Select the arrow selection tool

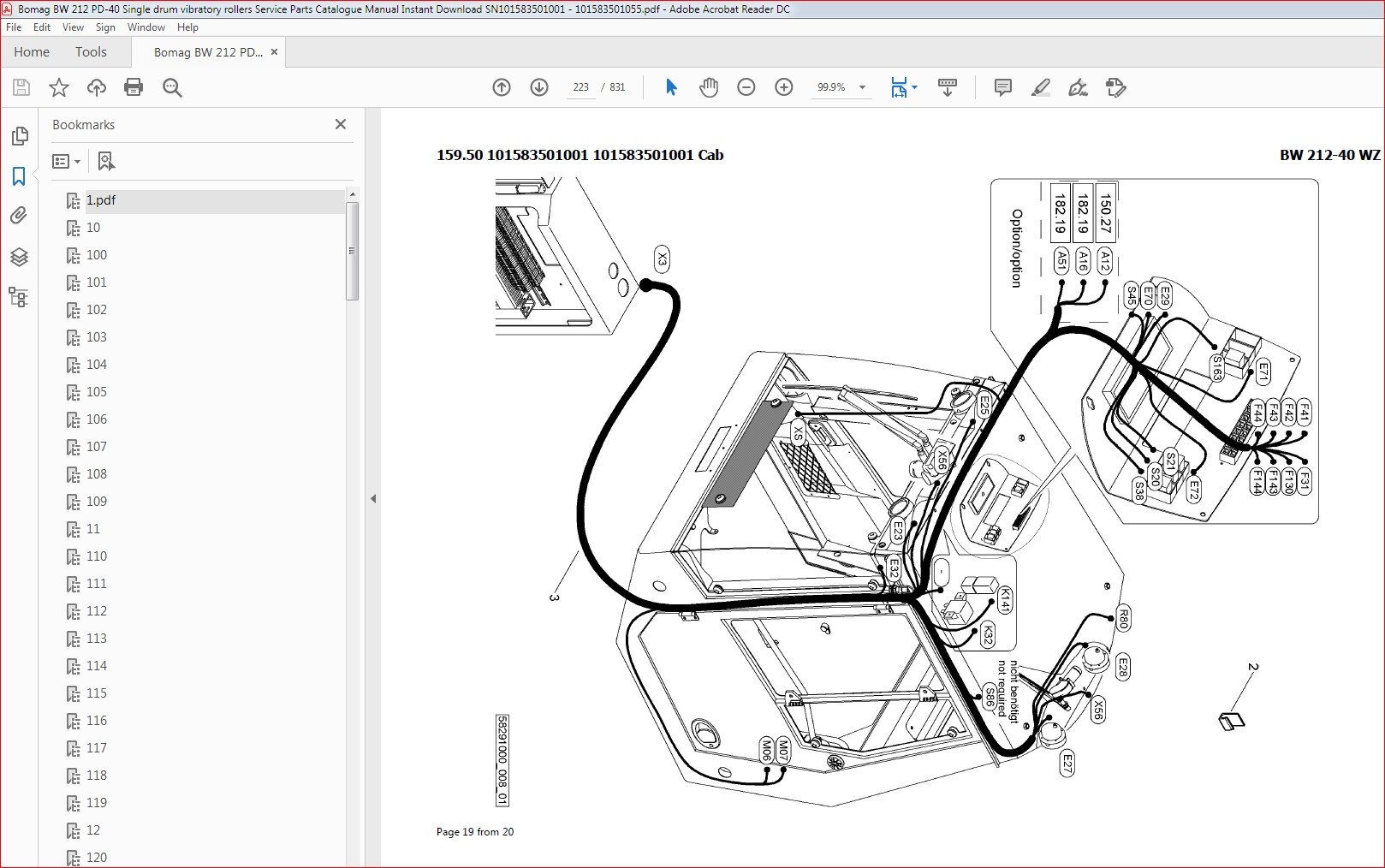click(x=671, y=87)
